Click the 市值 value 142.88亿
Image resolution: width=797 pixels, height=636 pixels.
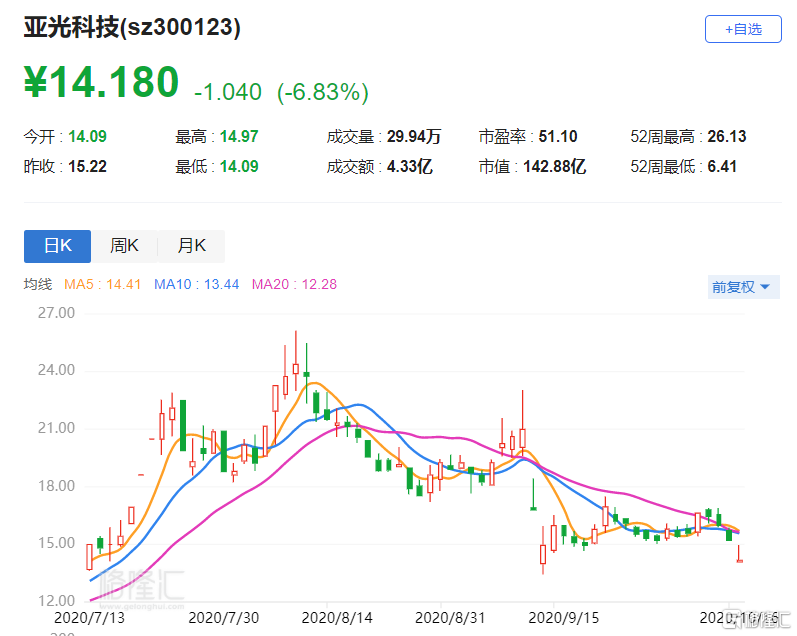point(555,166)
